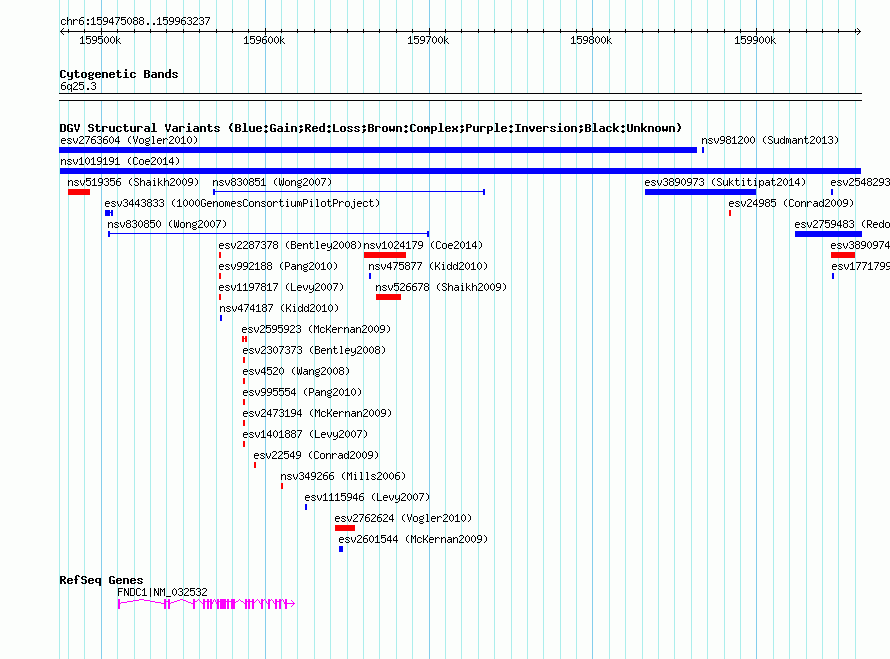
Task: Open esv2595923 (McKernan2009) variant
Action: tap(316, 329)
